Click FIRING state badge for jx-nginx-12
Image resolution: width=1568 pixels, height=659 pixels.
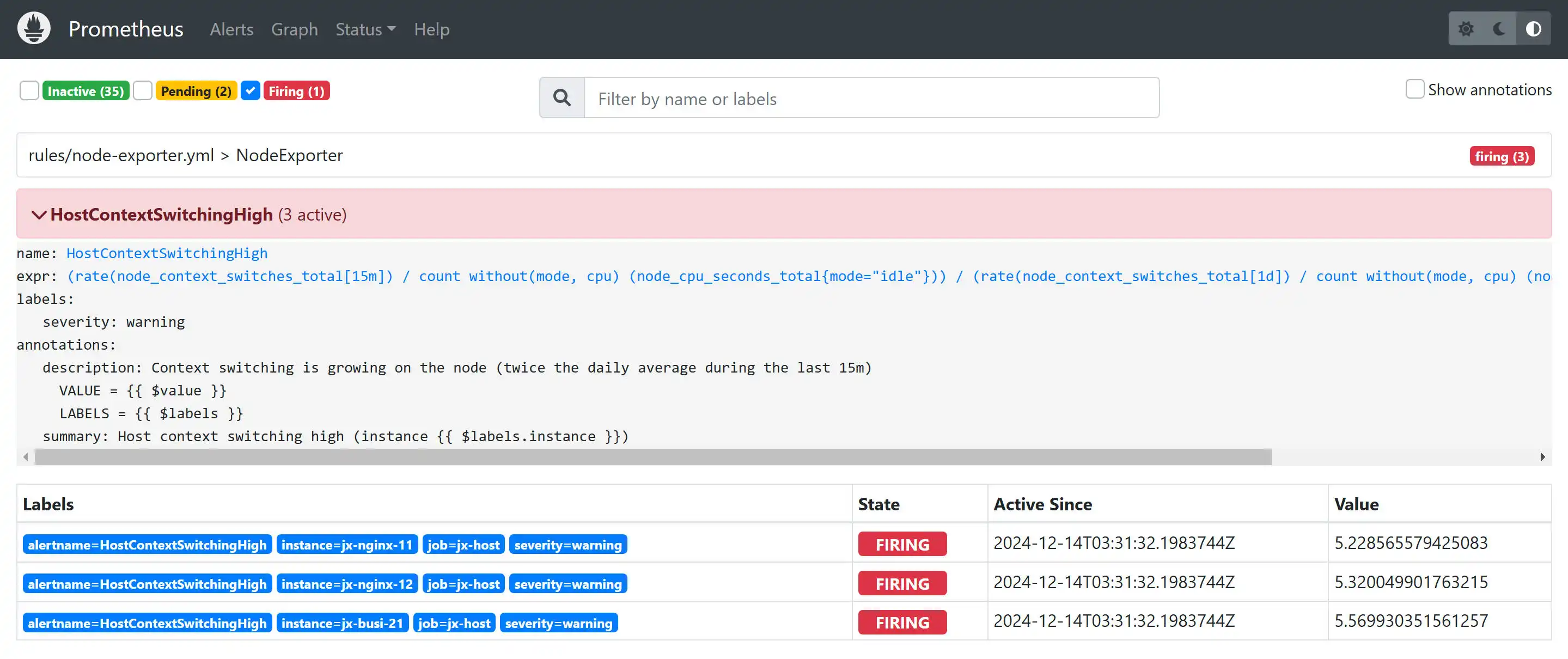tap(902, 583)
